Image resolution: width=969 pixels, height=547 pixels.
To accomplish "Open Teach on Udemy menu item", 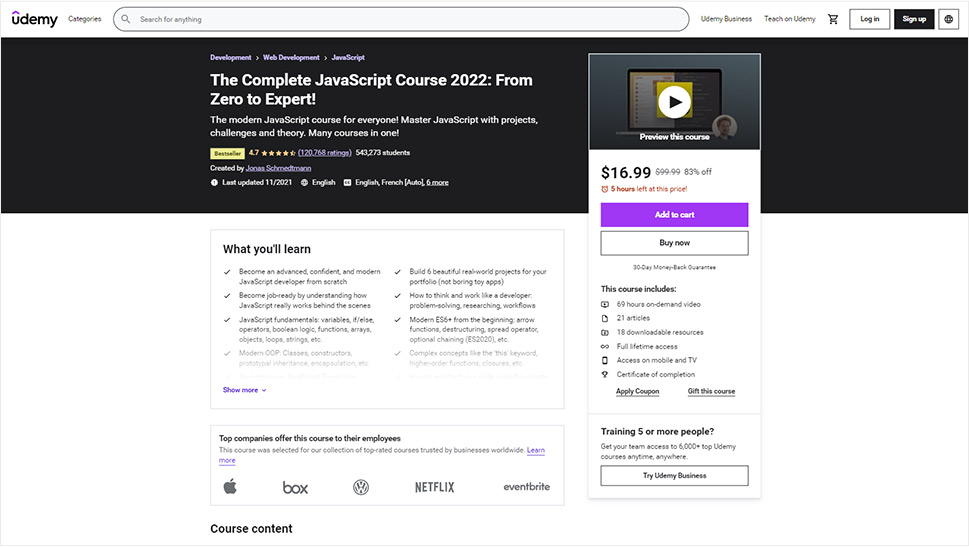I will [790, 19].
